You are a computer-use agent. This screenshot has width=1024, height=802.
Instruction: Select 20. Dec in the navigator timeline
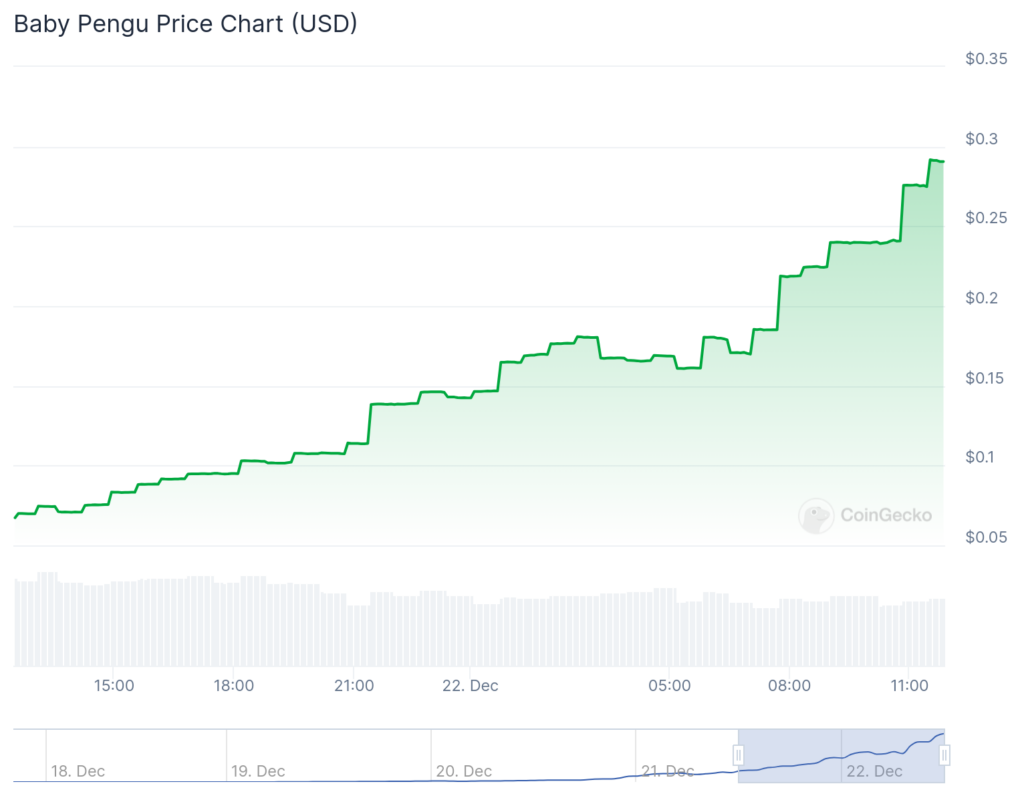point(463,771)
